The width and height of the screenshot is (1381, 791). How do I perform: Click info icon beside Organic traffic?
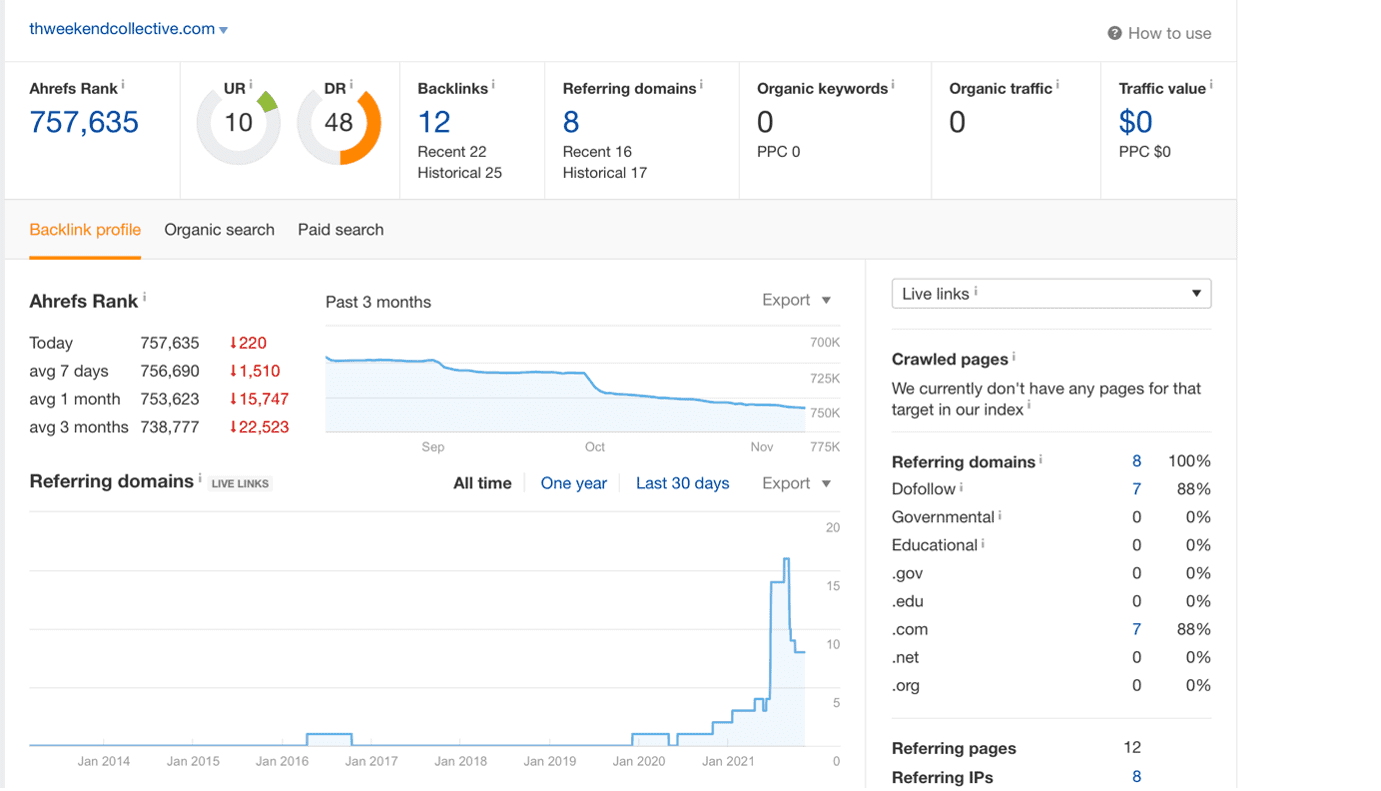pos(1058,85)
